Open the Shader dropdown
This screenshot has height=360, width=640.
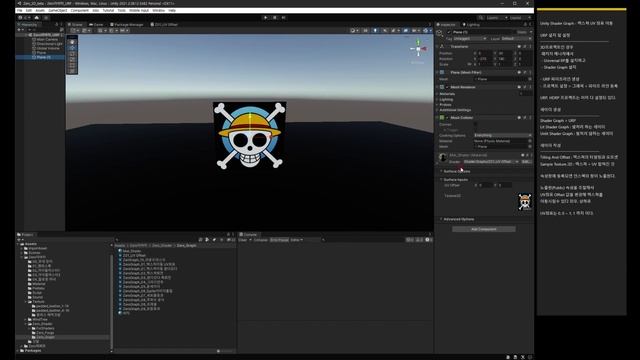pos(491,162)
